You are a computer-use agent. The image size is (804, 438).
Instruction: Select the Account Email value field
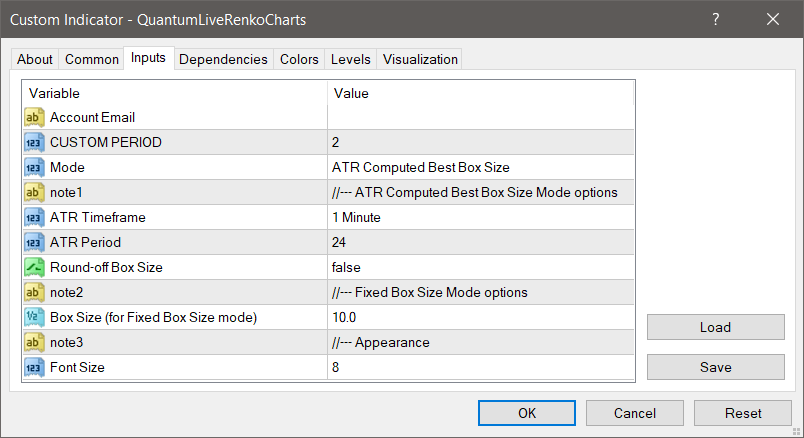[x=480, y=117]
